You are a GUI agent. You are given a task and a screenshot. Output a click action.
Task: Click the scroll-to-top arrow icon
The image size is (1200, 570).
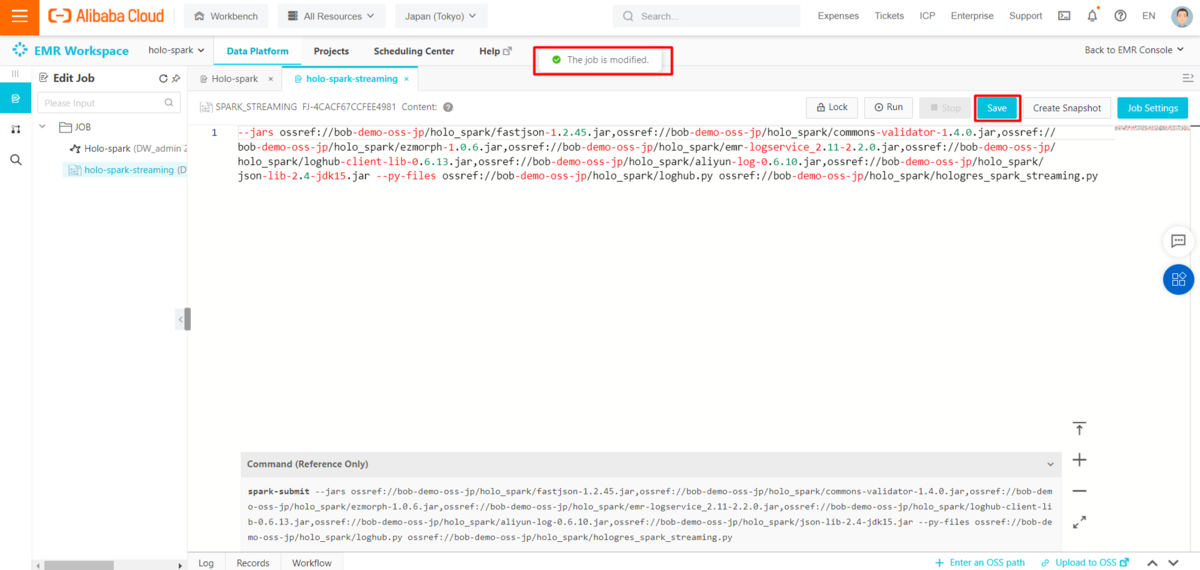(1079, 429)
